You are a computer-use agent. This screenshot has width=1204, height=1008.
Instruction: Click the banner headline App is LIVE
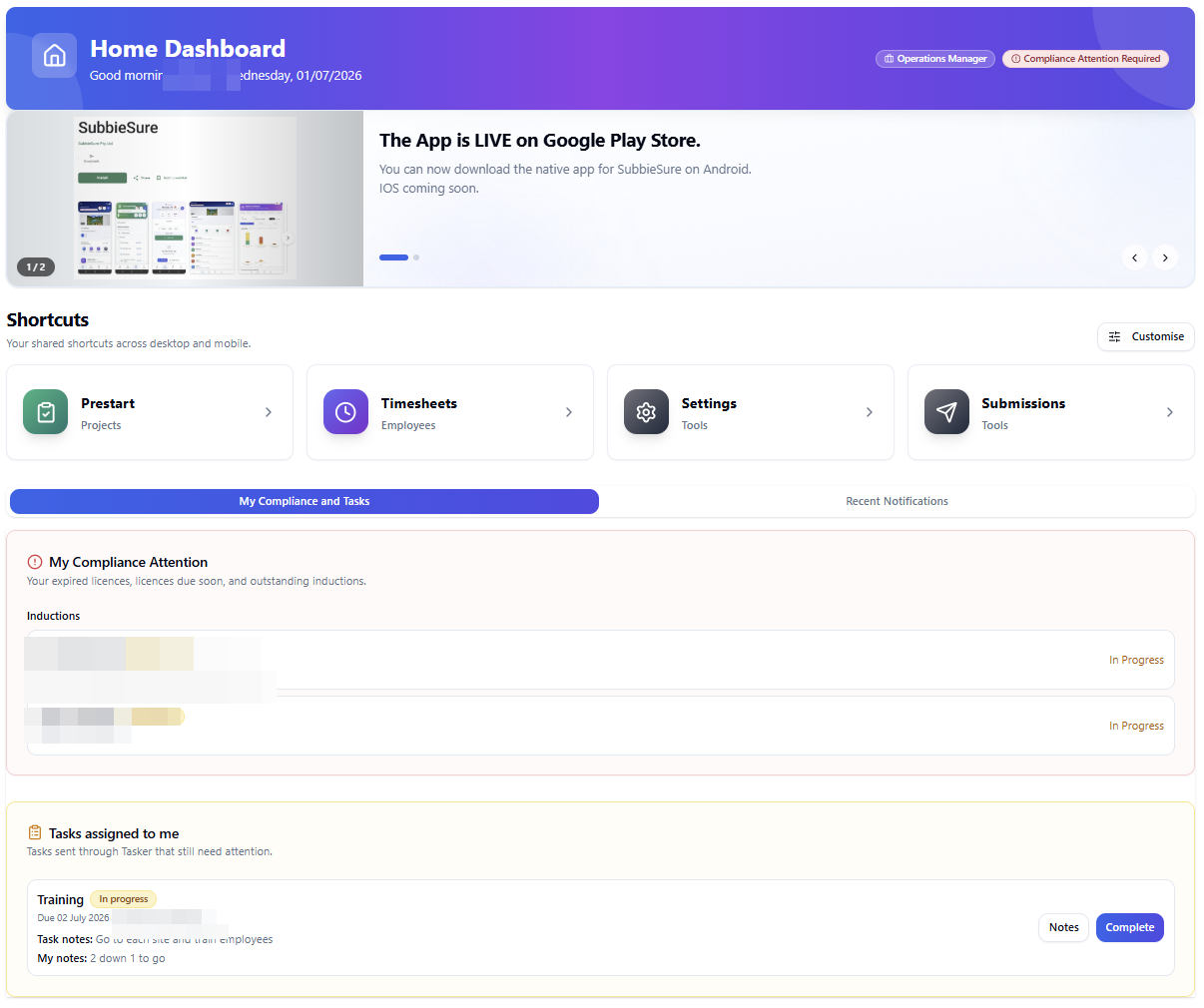[540, 141]
